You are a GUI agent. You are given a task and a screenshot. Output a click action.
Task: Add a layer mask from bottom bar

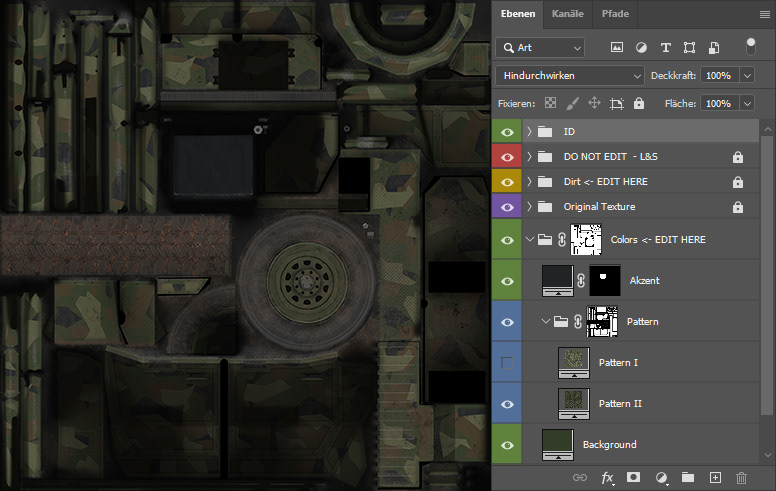[x=633, y=477]
